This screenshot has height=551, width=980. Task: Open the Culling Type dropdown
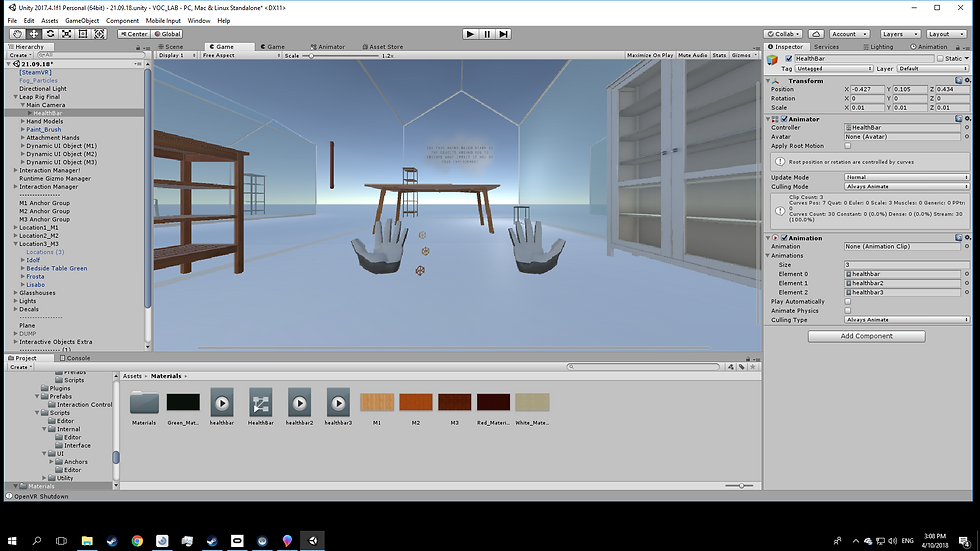[x=906, y=320]
